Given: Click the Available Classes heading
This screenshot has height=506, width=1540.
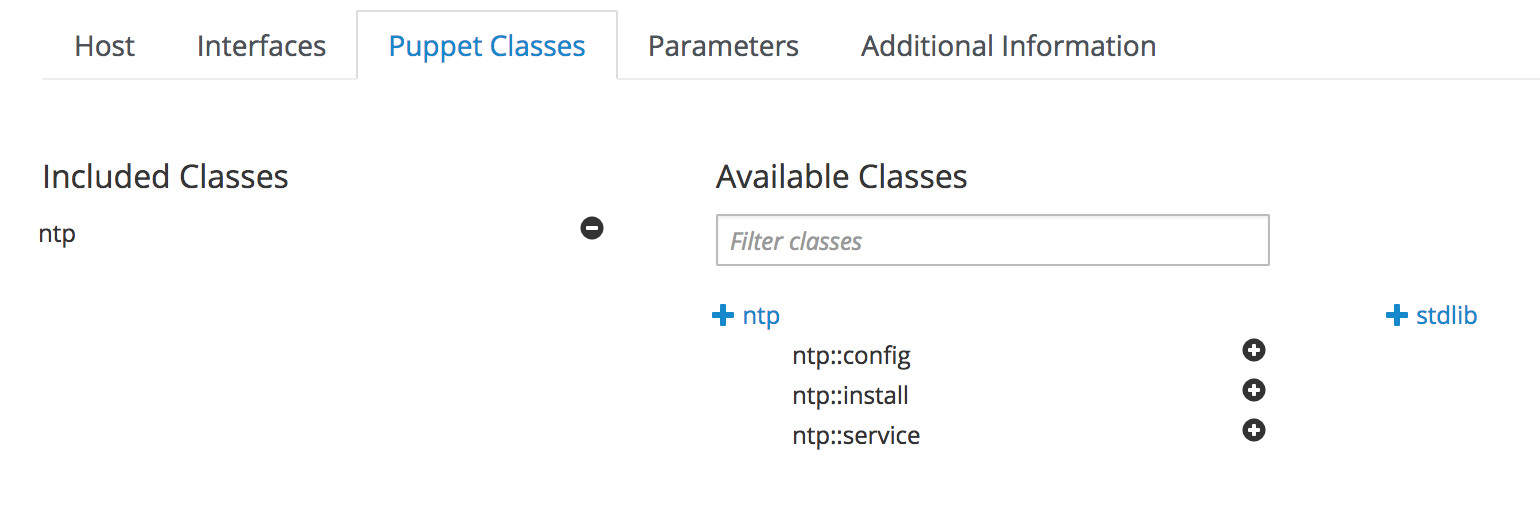Looking at the screenshot, I should (x=841, y=177).
